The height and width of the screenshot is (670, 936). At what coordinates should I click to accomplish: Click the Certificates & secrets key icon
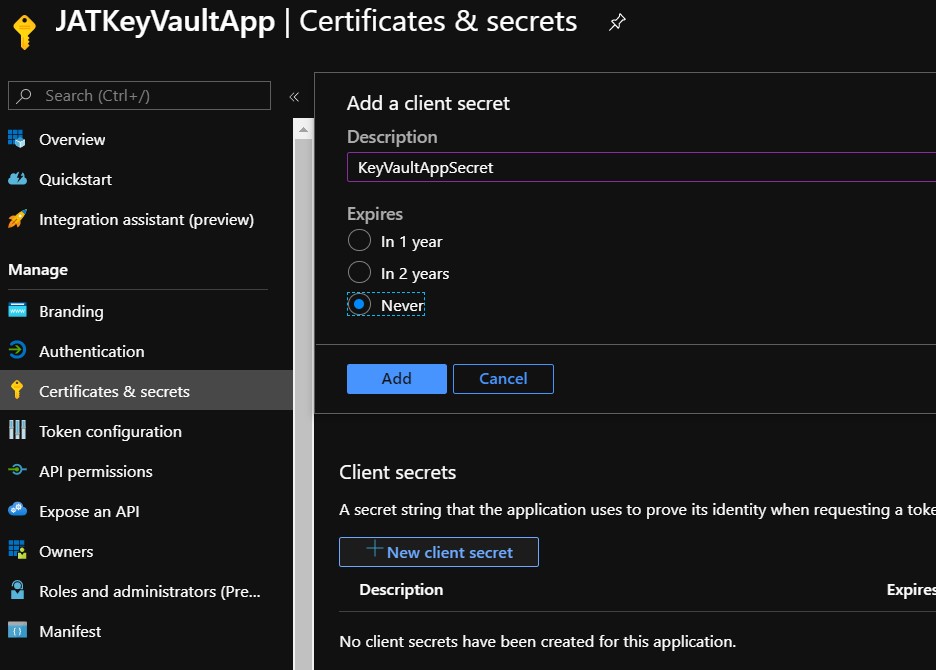point(17,390)
